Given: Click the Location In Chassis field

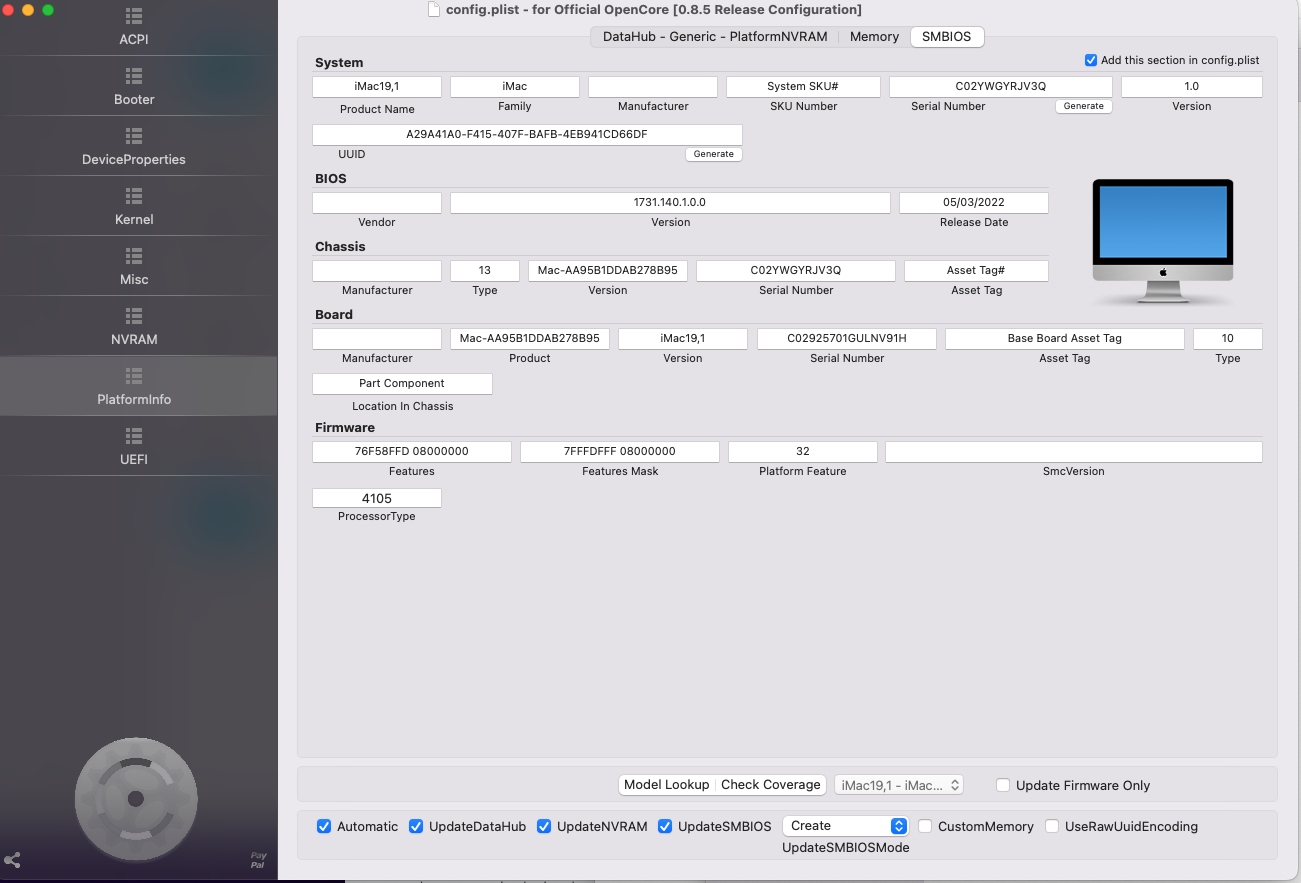Looking at the screenshot, I should click(x=402, y=384).
